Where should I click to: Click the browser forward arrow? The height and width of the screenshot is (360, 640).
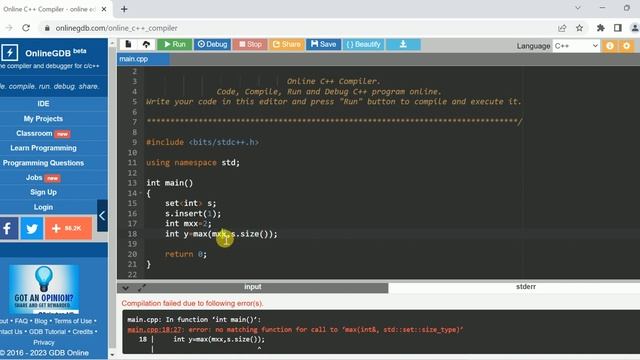(9, 28)
